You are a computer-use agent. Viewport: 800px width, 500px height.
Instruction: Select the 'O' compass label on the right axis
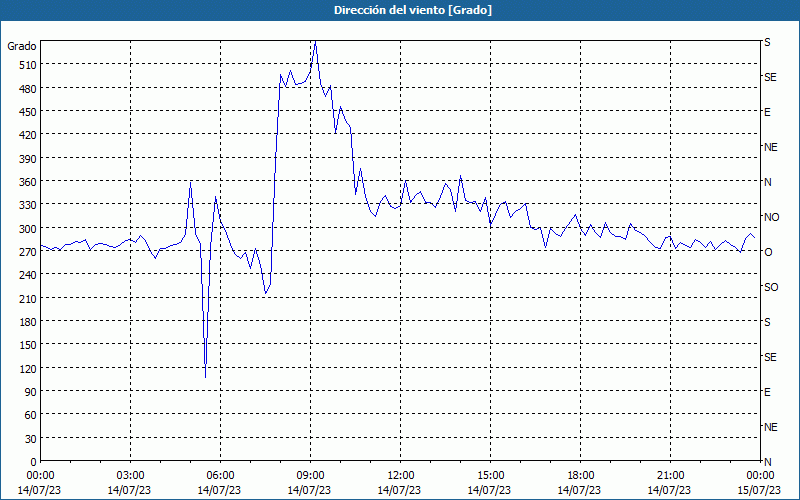pos(768,252)
